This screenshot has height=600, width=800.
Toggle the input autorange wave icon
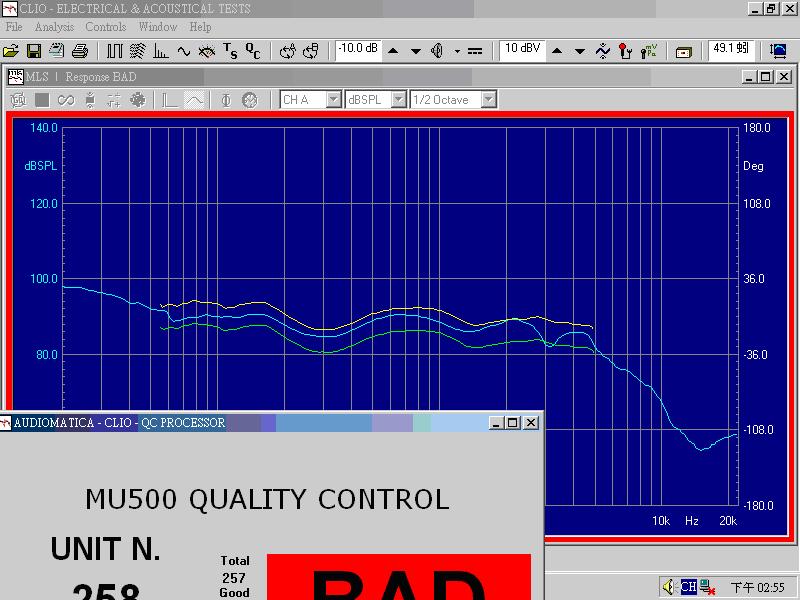tap(603, 51)
